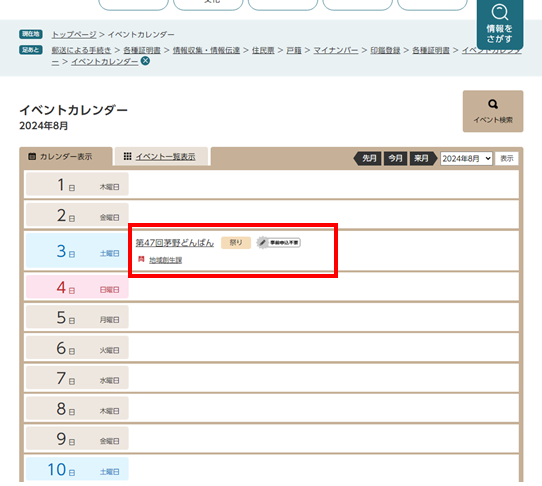Click the 現在地 label badge
The height and width of the screenshot is (486, 542).
[x=31, y=34]
